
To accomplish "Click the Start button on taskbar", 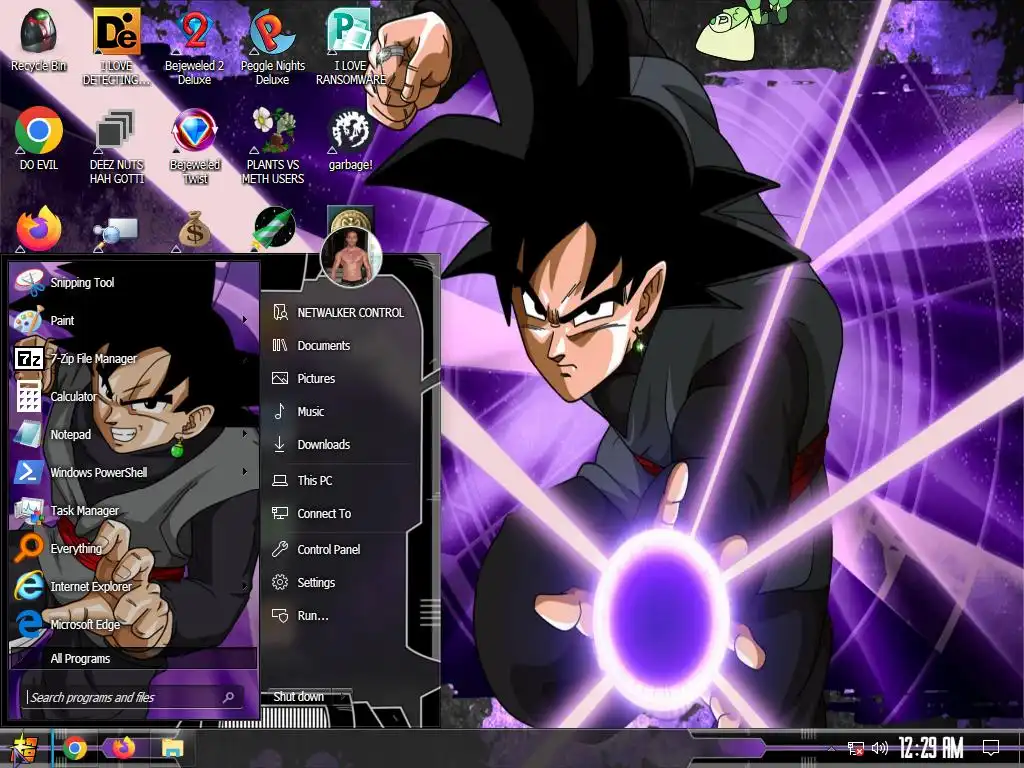I will pyautogui.click(x=25, y=748).
